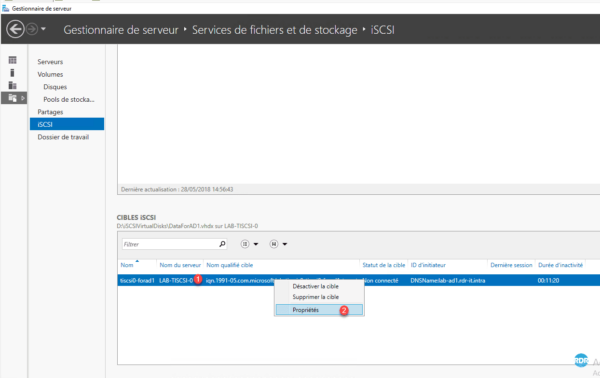Open Pools de stockage in sidebar
Image resolution: width=600 pixels, height=378 pixels.
point(69,99)
